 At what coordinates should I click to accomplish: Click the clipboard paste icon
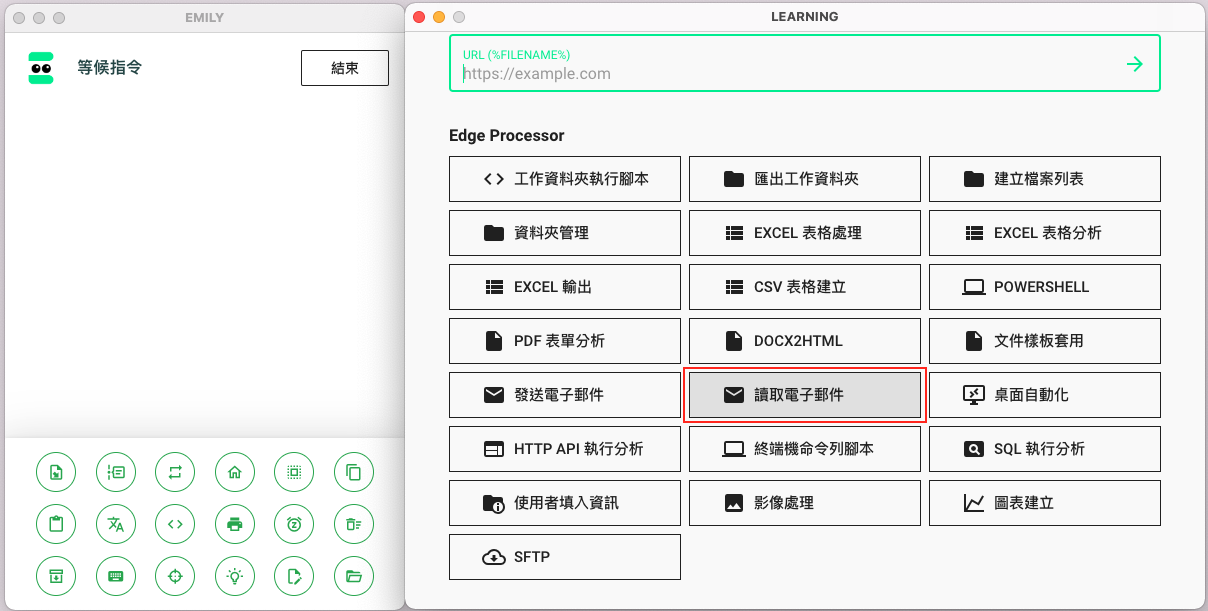point(56,524)
